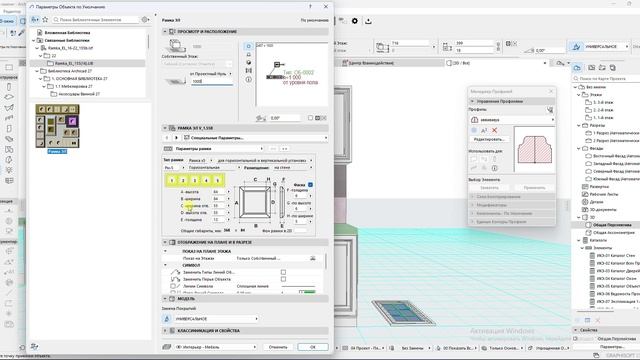
Task: Click the delete profile red X icon
Action: pyautogui.click(x=494, y=130)
